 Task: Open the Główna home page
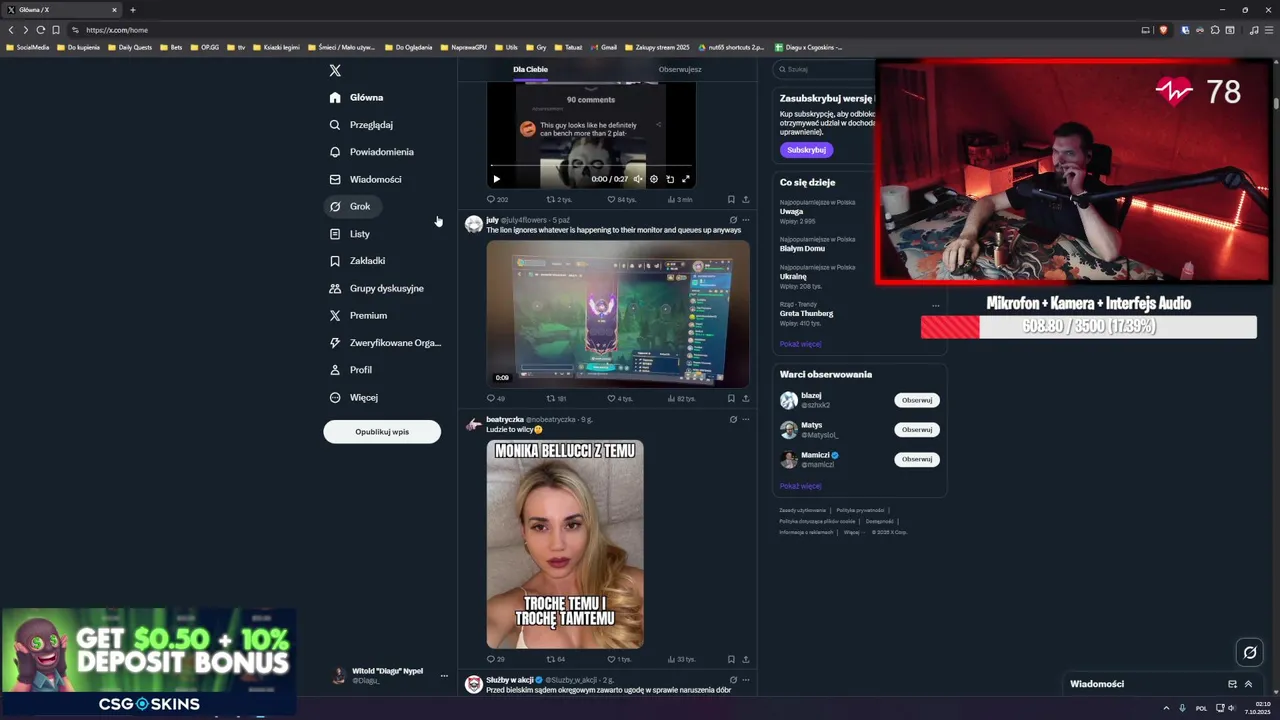click(357, 97)
